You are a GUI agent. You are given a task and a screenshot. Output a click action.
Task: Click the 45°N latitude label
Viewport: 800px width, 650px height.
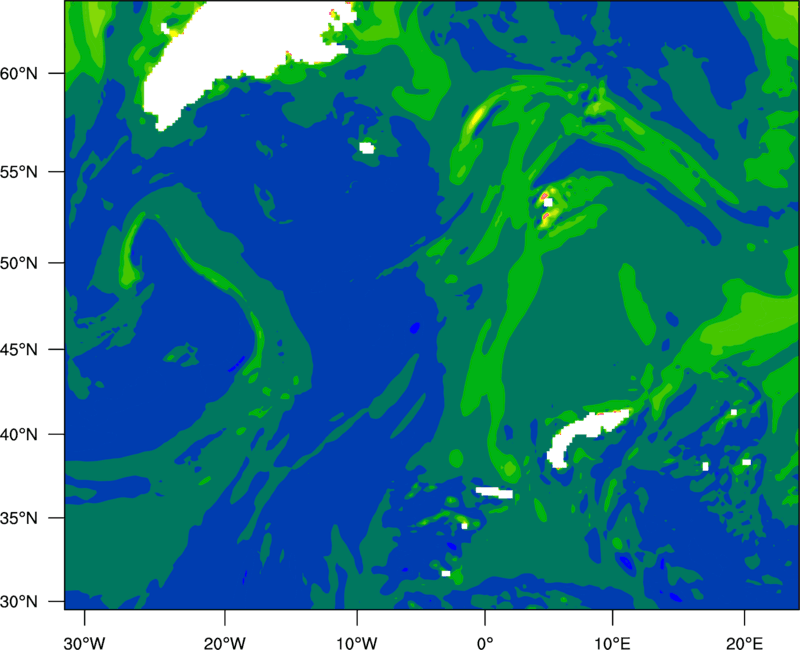[x=19, y=350]
